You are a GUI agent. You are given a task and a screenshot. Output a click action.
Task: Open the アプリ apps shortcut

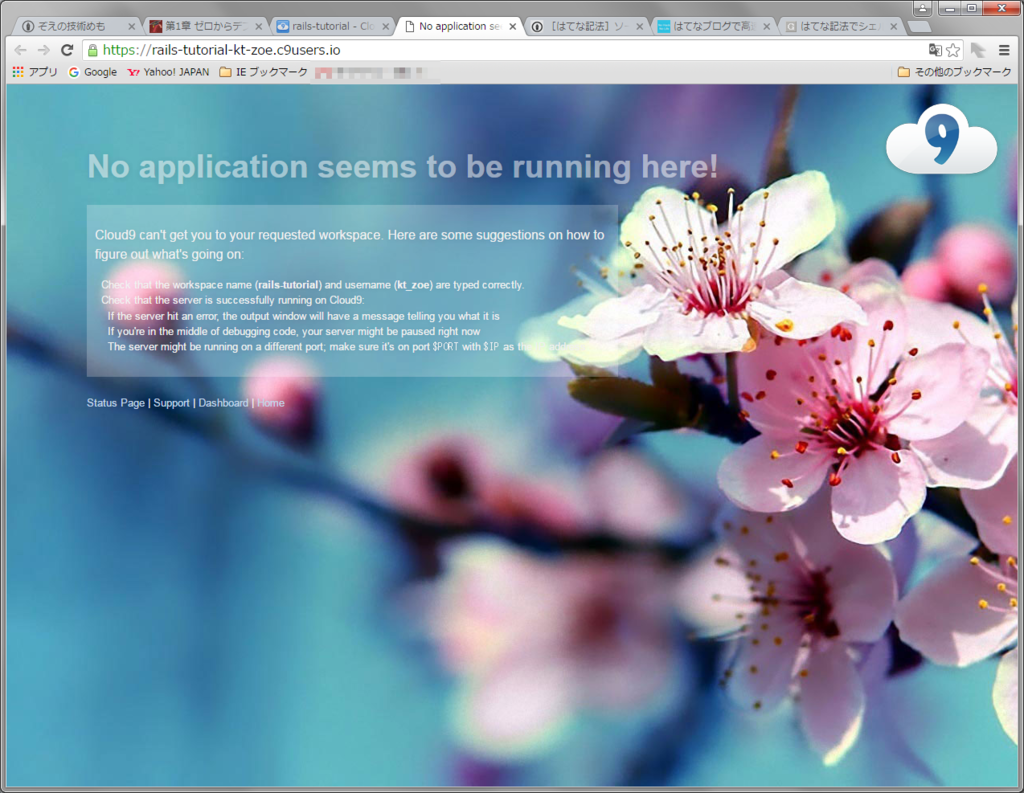pyautogui.click(x=35, y=72)
